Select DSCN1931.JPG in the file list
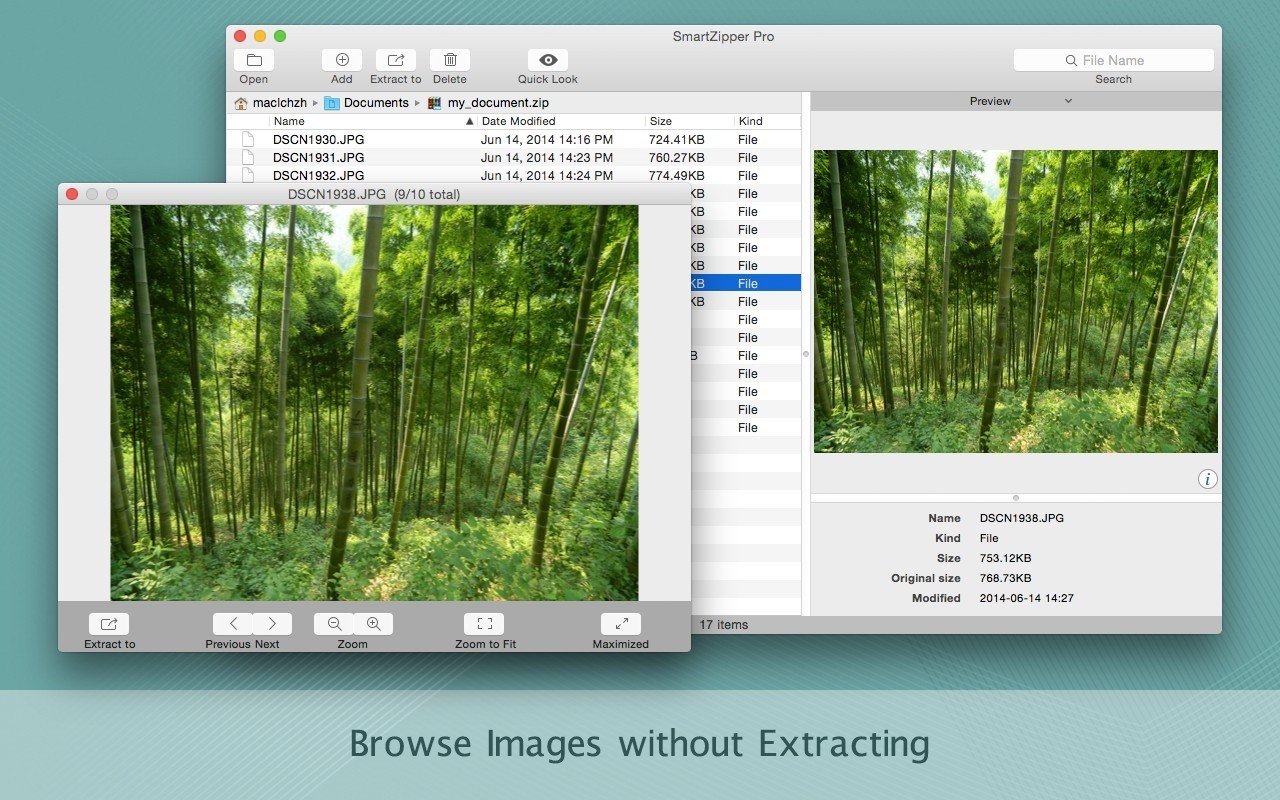 click(x=318, y=158)
